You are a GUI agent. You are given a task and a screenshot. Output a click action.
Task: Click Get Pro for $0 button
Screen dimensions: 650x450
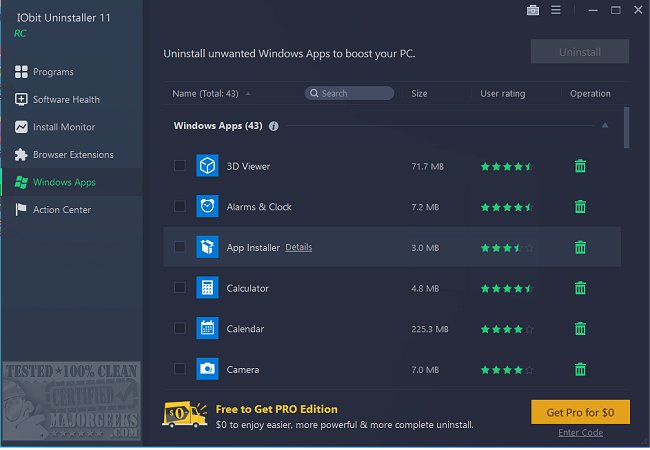580,412
